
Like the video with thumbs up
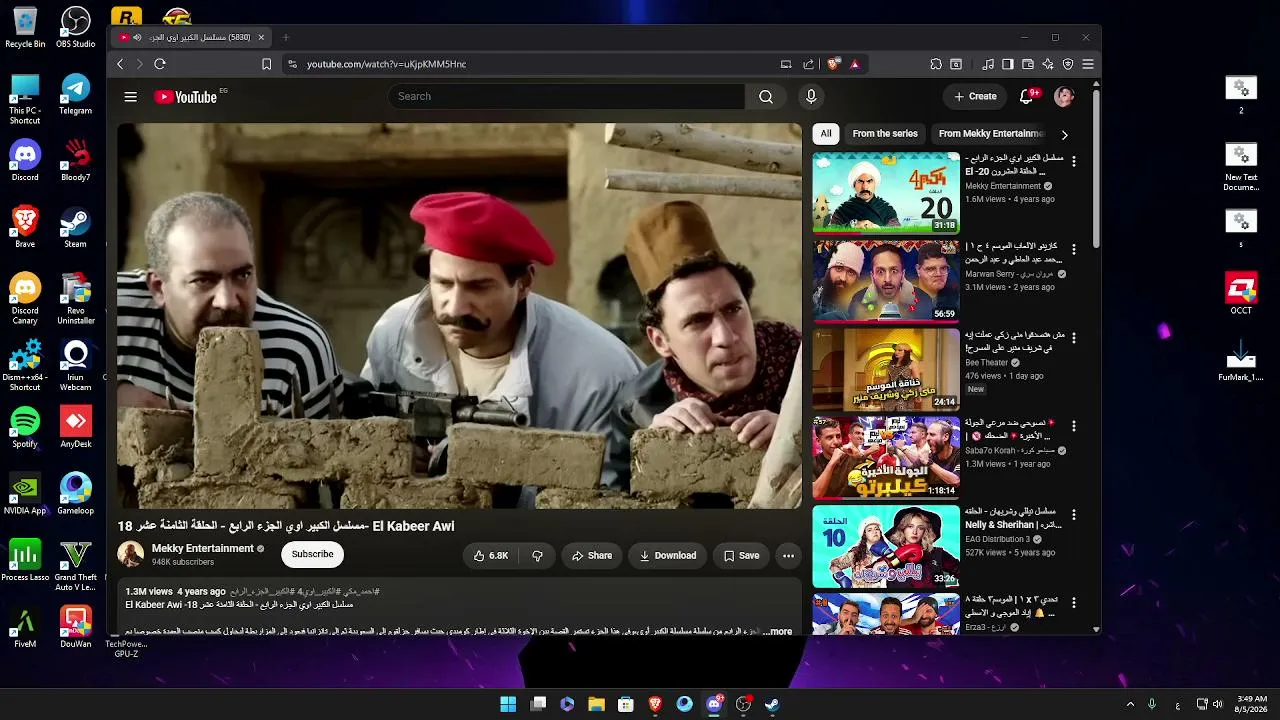(490, 556)
